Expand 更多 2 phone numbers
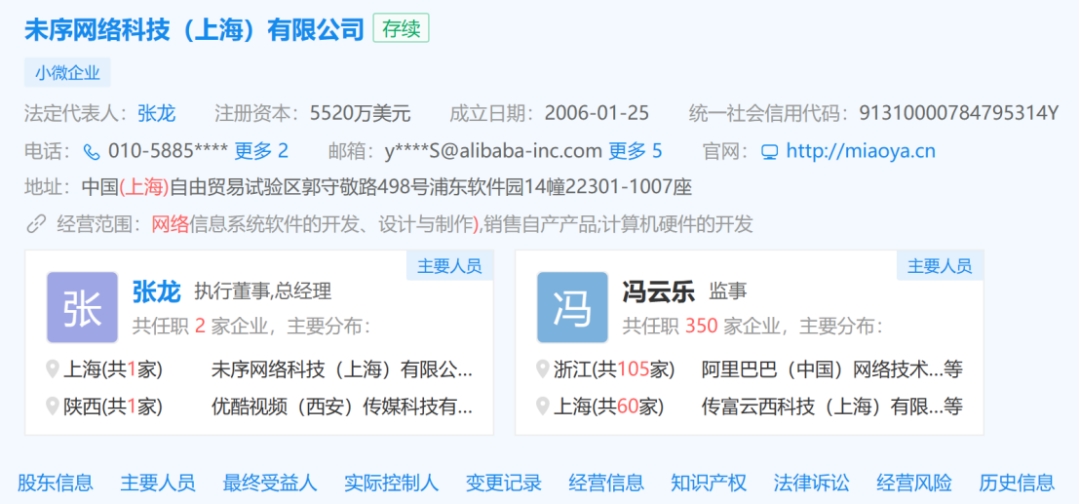This screenshot has height=504, width=1080. click(262, 151)
